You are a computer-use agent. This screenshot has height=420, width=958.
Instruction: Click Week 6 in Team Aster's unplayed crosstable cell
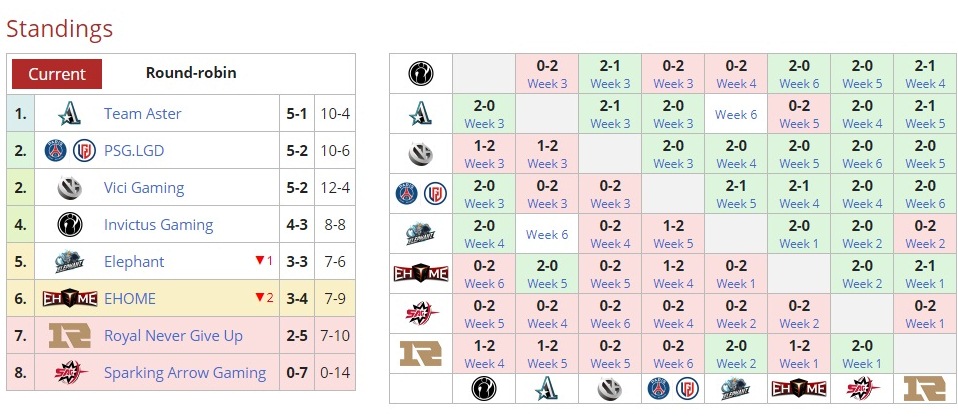point(736,114)
